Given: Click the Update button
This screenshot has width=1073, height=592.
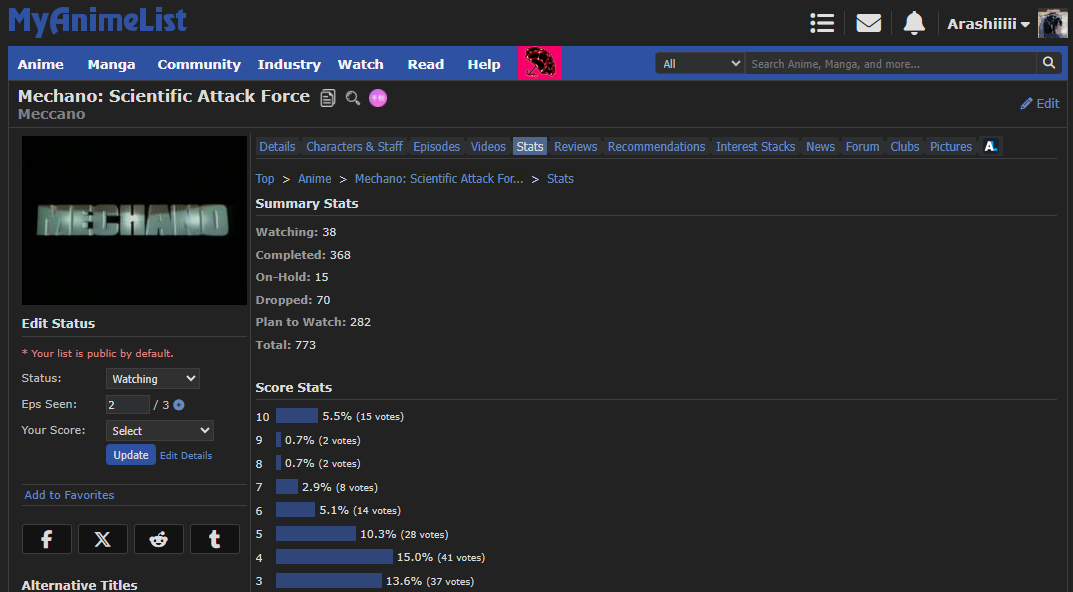Looking at the screenshot, I should point(131,455).
